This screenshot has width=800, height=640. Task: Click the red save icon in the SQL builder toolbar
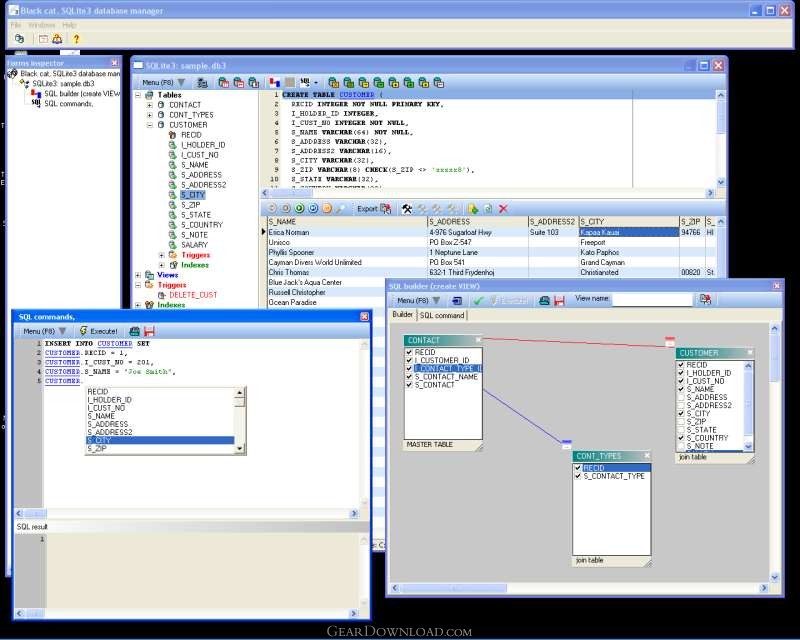pos(559,300)
